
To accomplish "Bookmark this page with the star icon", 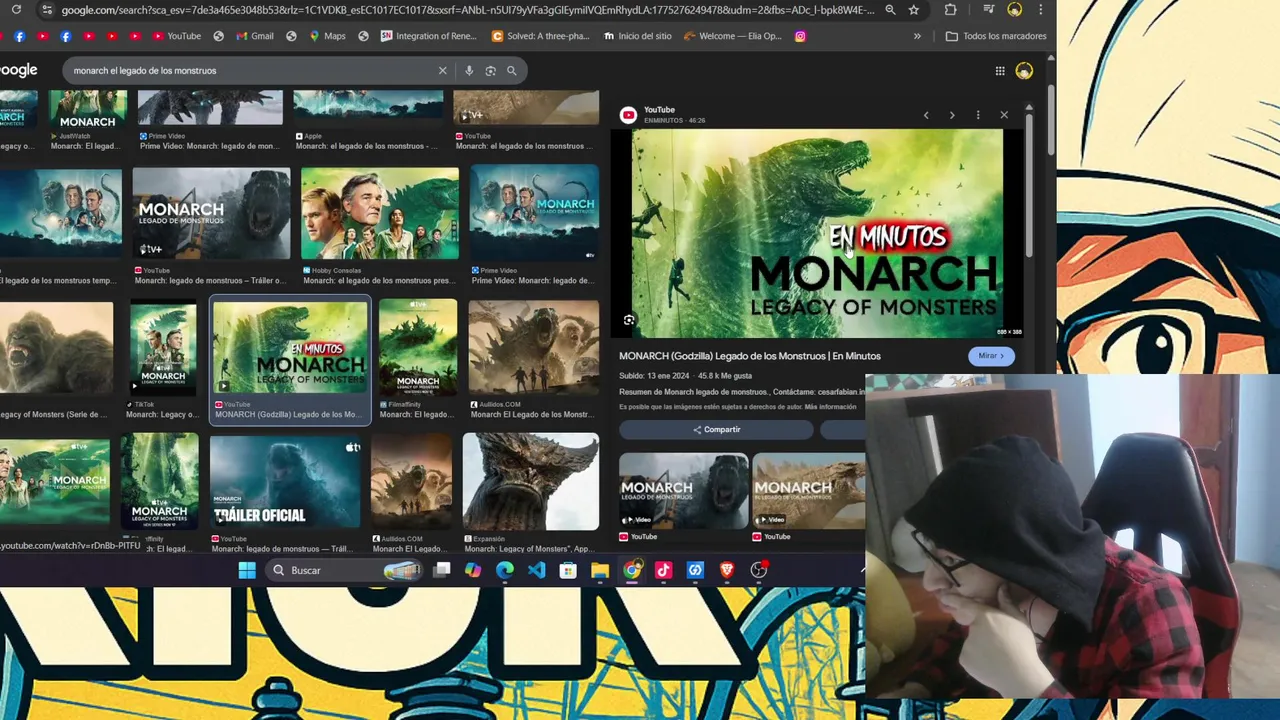I will [x=914, y=10].
